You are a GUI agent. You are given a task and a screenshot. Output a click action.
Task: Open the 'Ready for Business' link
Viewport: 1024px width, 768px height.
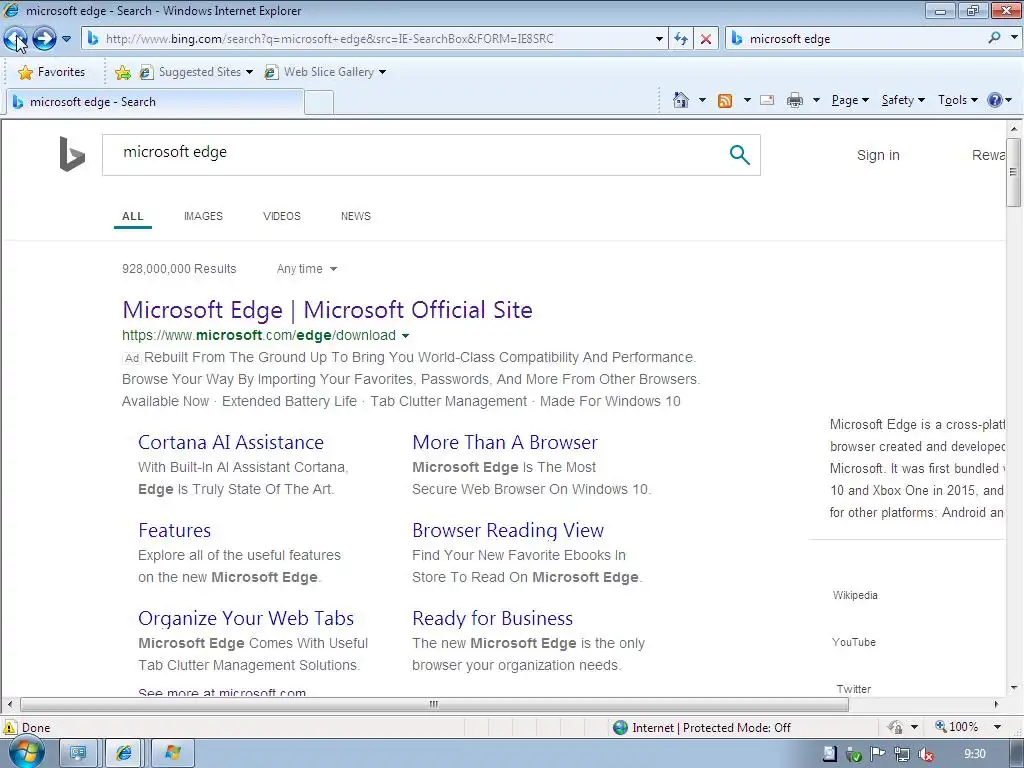pyautogui.click(x=492, y=618)
